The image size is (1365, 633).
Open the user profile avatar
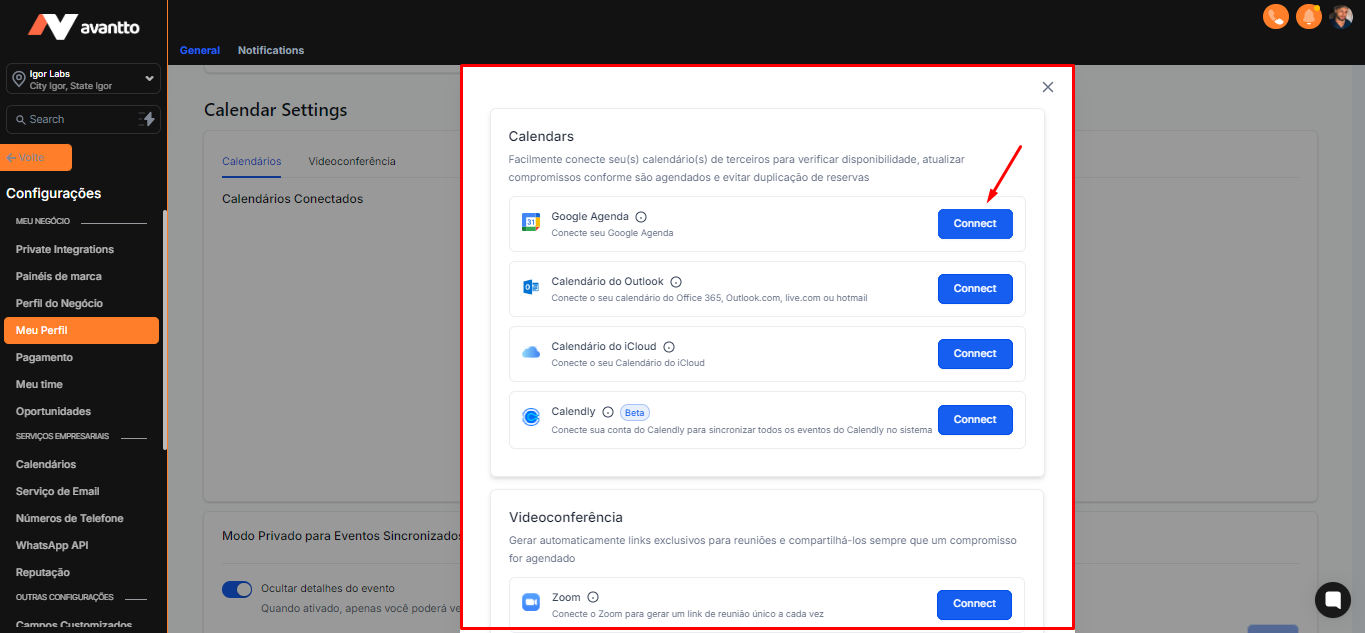pos(1341,17)
